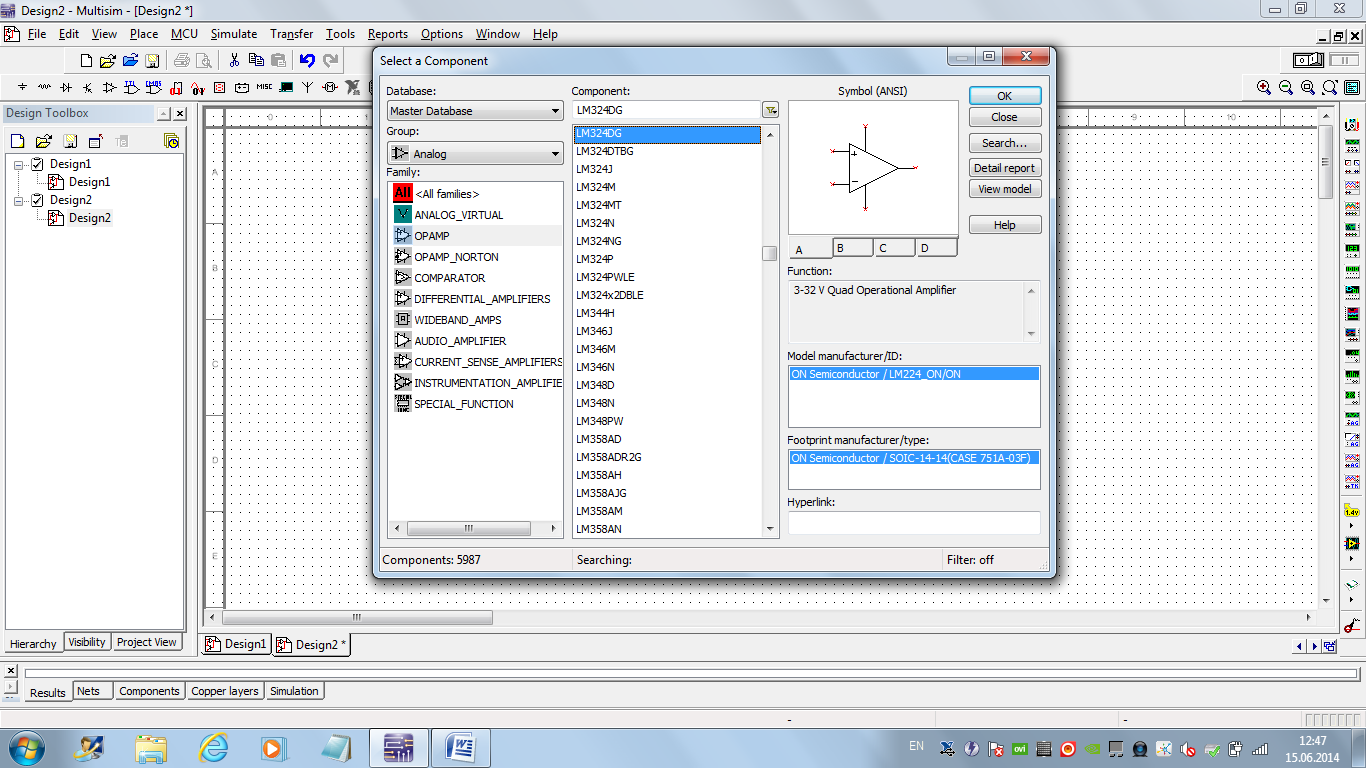Click the Family list horizontal scrollbar
Viewport: 1366px width, 768px height.
(x=476, y=528)
